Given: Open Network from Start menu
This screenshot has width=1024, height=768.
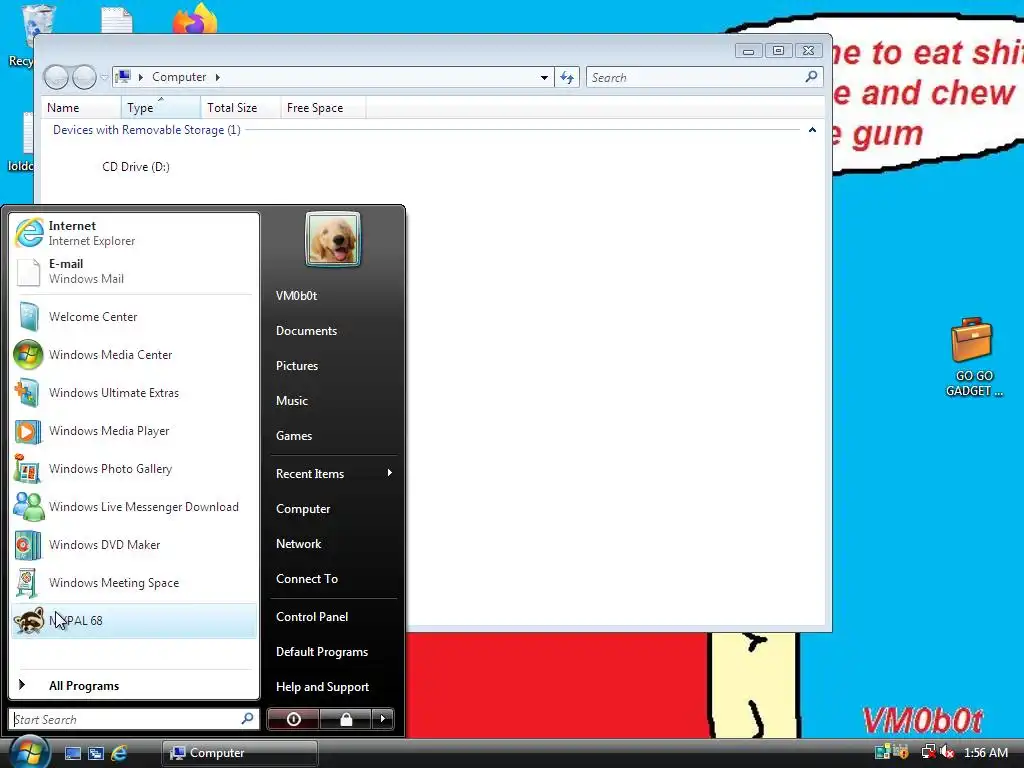Looking at the screenshot, I should point(333,544).
